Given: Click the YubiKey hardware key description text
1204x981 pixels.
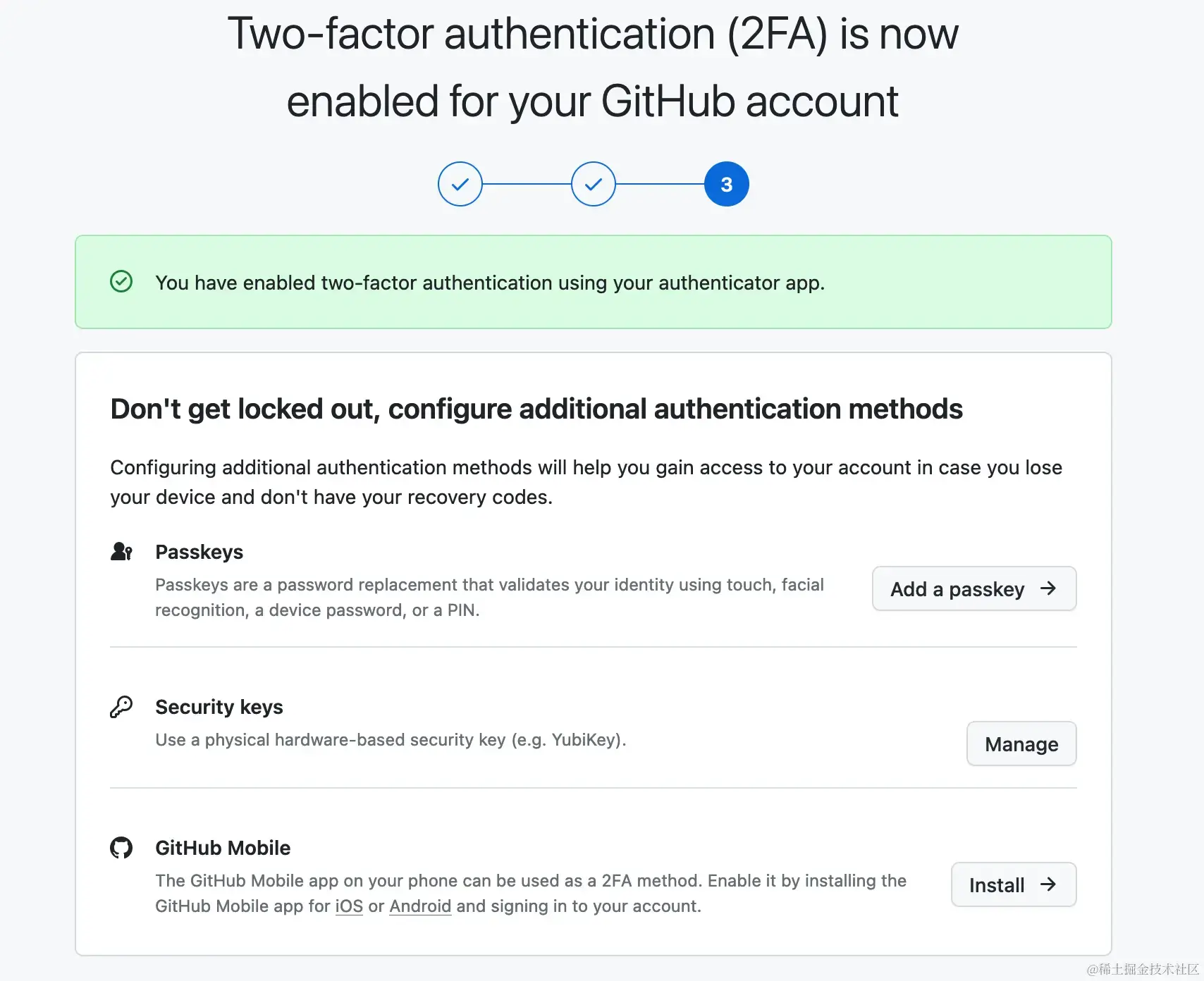Looking at the screenshot, I should 391,739.
